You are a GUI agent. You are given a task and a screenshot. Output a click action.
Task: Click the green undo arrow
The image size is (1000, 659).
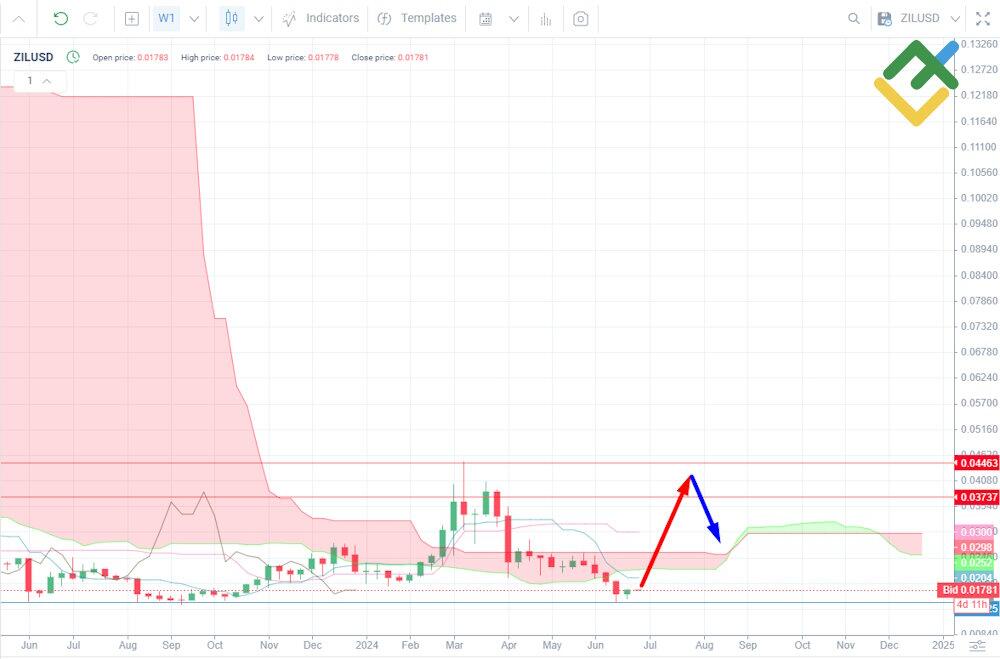point(61,18)
